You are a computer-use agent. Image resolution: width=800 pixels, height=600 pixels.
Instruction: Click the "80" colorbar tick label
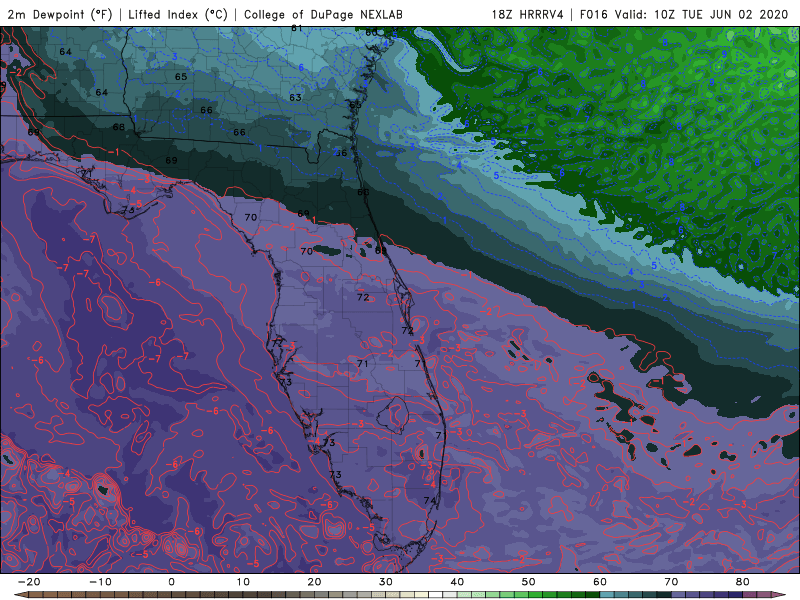click(743, 582)
